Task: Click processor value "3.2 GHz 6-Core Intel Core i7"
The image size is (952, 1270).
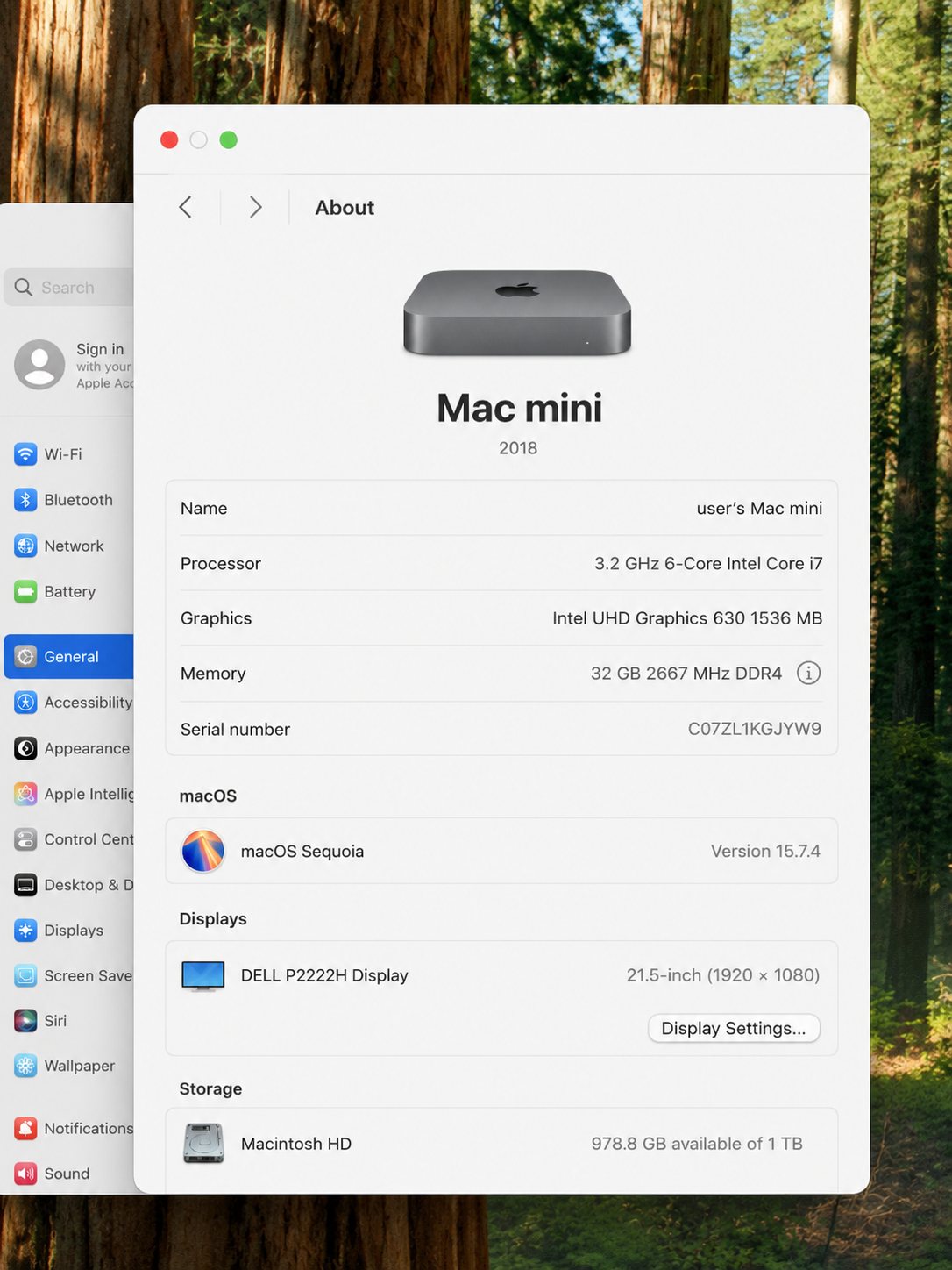Action: 708,564
